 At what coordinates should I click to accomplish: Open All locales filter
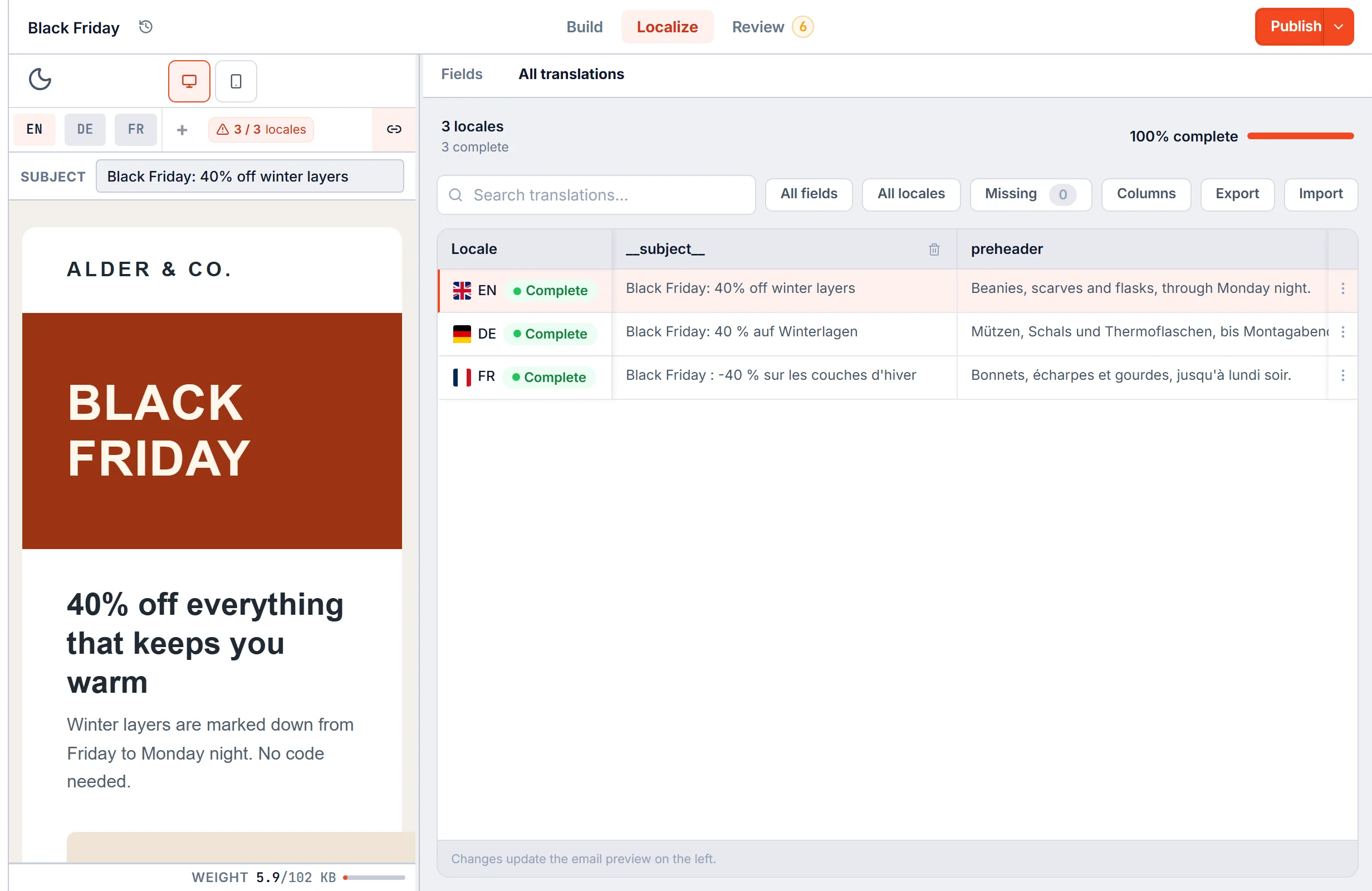coord(911,194)
